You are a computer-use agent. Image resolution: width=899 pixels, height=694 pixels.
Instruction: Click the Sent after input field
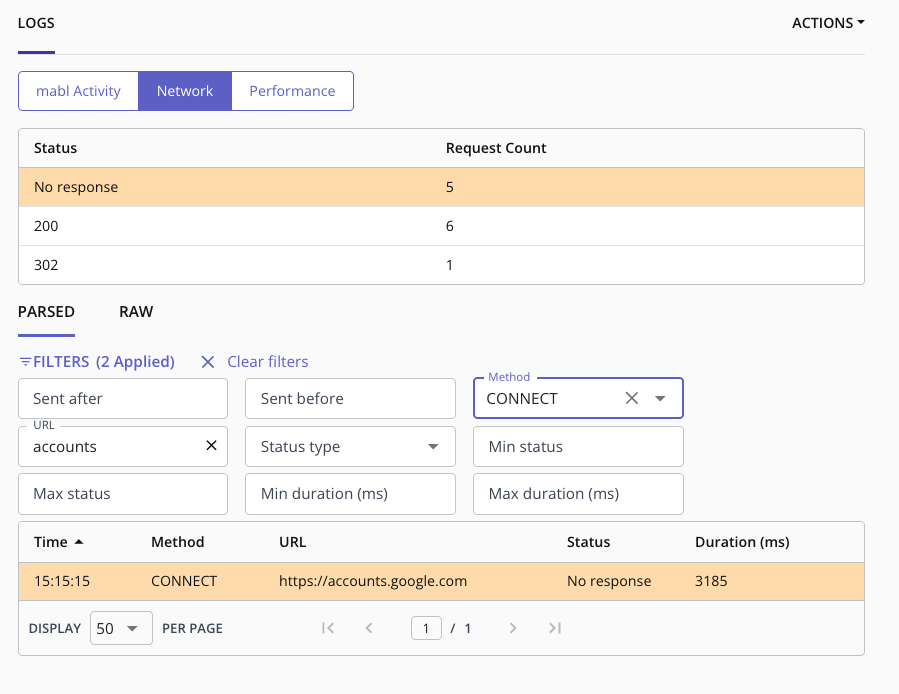coord(123,399)
